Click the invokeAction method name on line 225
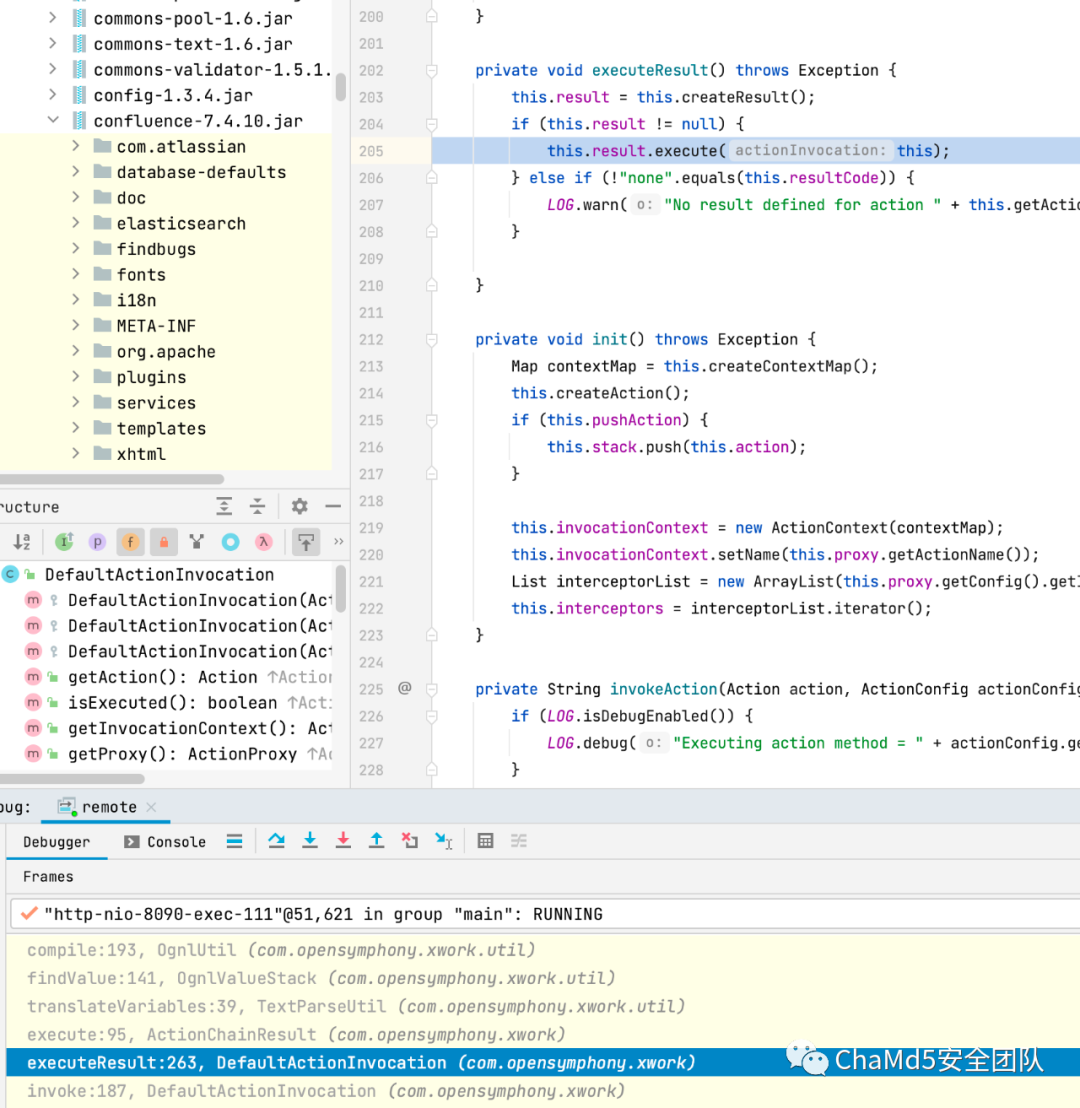1080x1108 pixels. (x=664, y=689)
